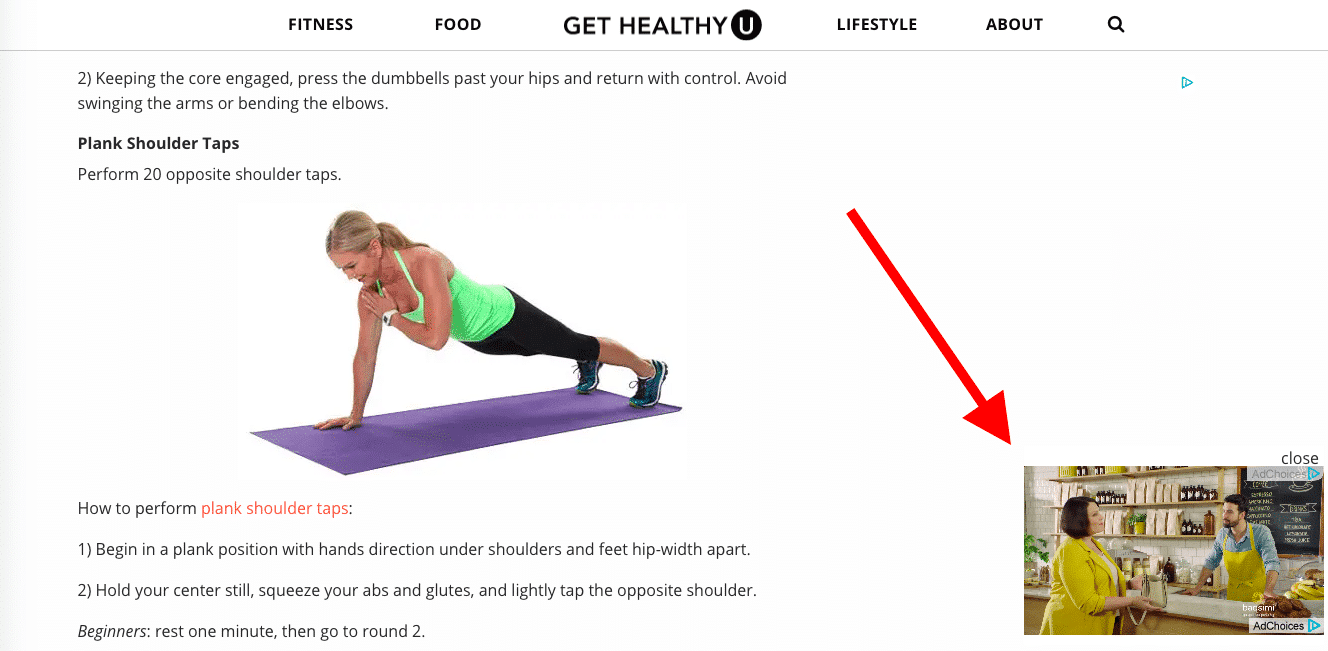Go to the ABOUT page
Screen dimensions: 1328x651
pos(1014,25)
